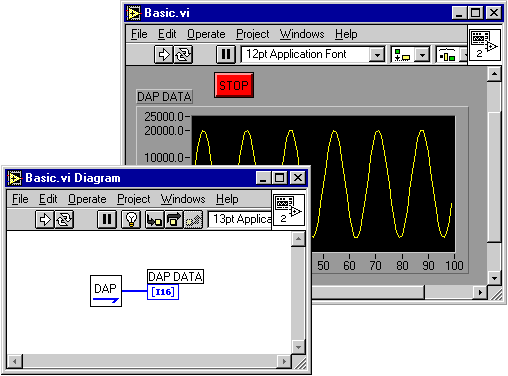Toggle the Pause button in the Diagram toolbar
Viewport: 508px width, 376px height.
(107, 220)
